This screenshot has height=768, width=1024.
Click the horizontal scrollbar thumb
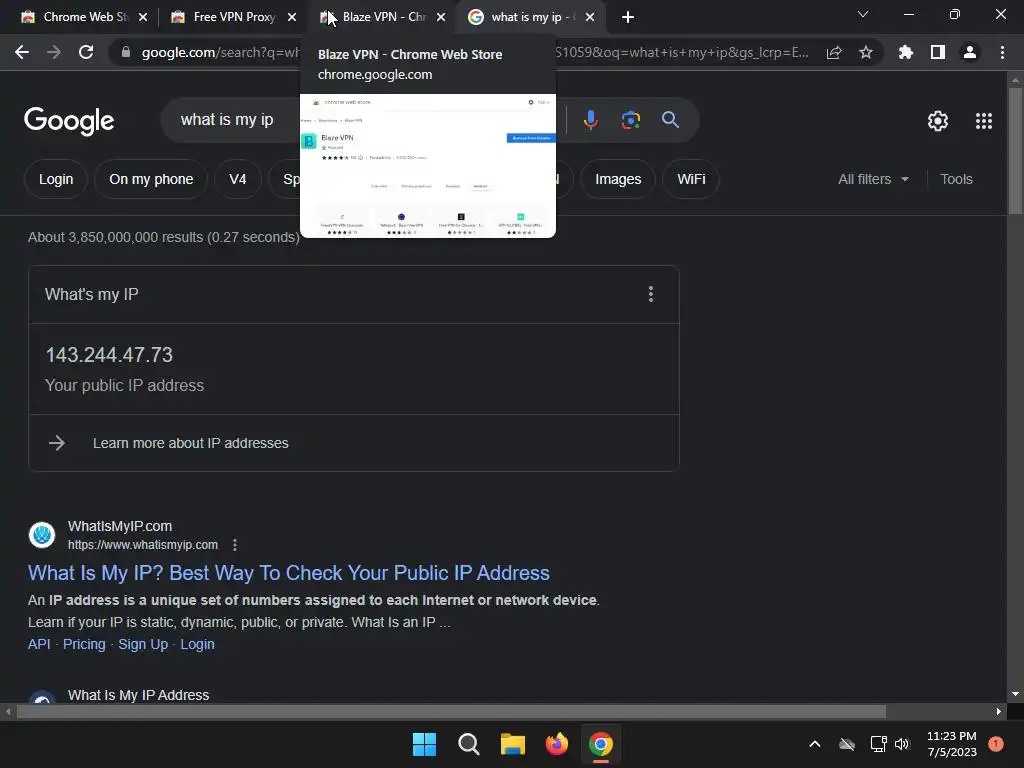tap(451, 711)
